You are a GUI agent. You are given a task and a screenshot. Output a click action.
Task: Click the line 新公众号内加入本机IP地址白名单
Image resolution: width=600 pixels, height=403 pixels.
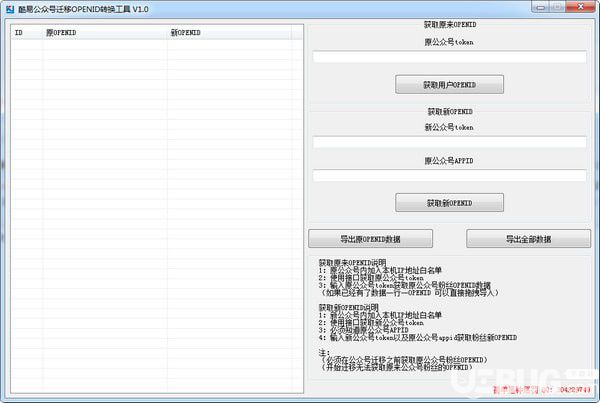pos(380,315)
